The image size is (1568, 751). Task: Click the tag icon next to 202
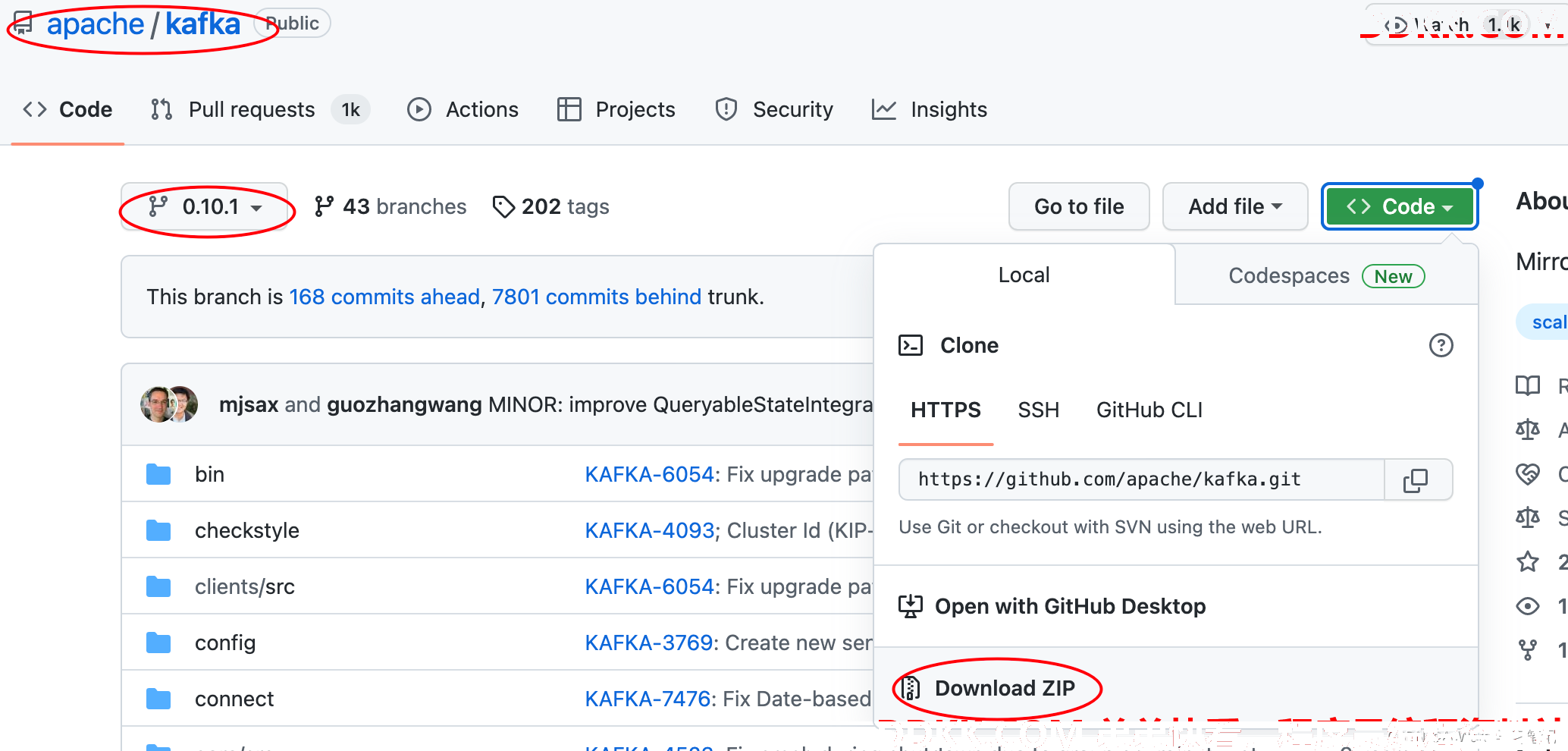click(503, 206)
